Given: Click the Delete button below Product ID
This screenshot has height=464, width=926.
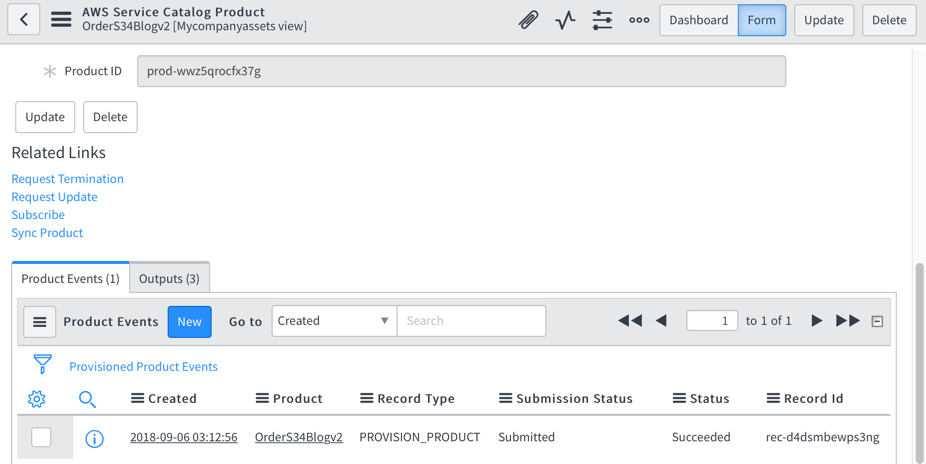Looking at the screenshot, I should click(110, 117).
